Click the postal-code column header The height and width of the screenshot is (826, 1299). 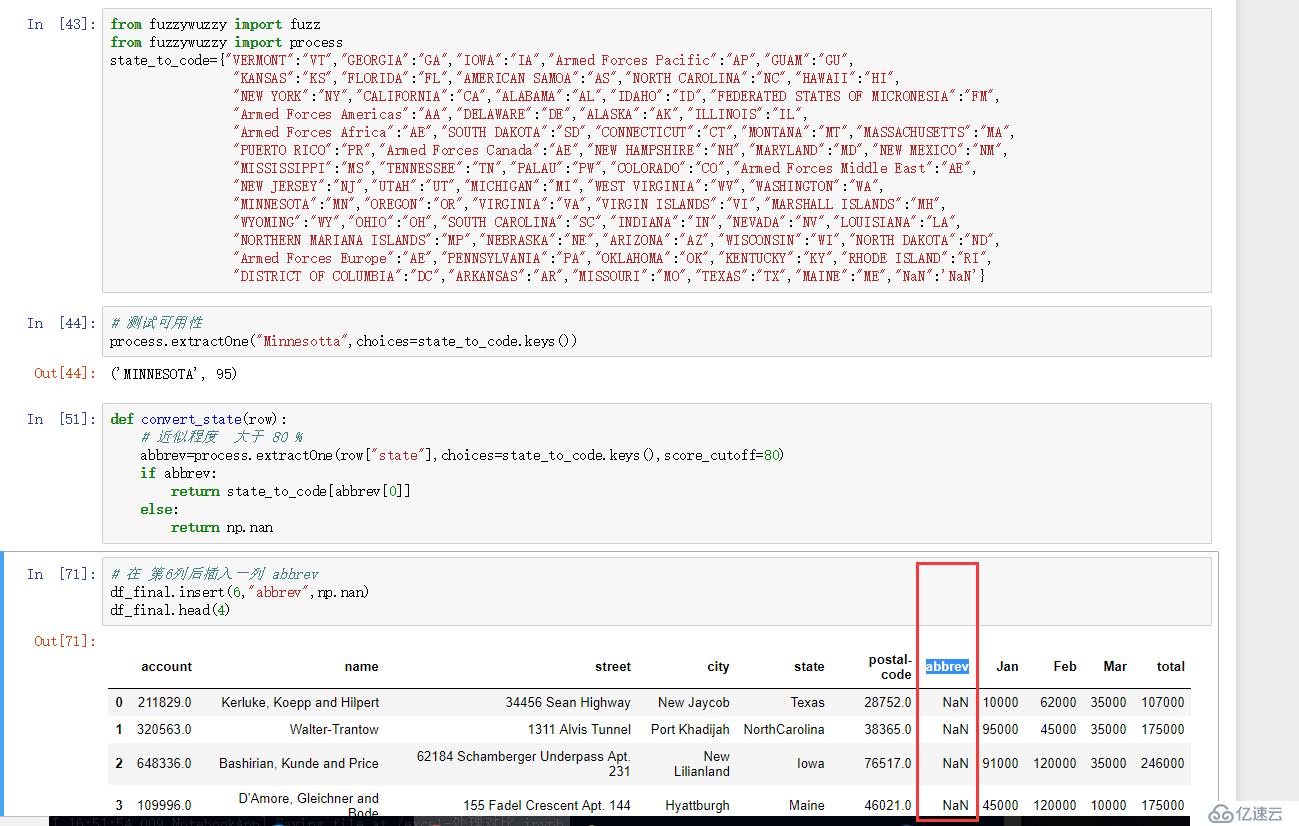[889, 666]
